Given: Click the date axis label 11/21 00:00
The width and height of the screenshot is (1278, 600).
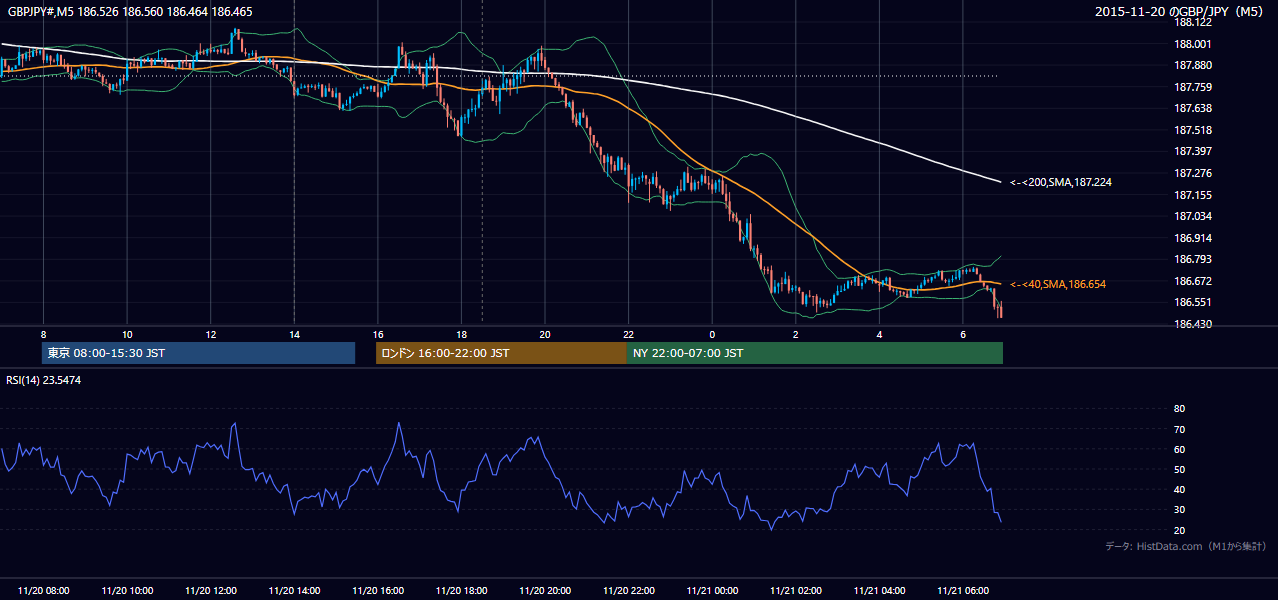Looking at the screenshot, I should click(712, 590).
